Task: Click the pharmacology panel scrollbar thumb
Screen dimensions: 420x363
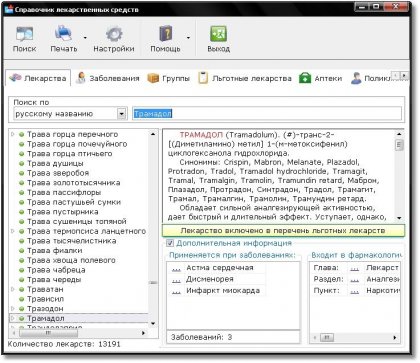Action: pos(327,338)
